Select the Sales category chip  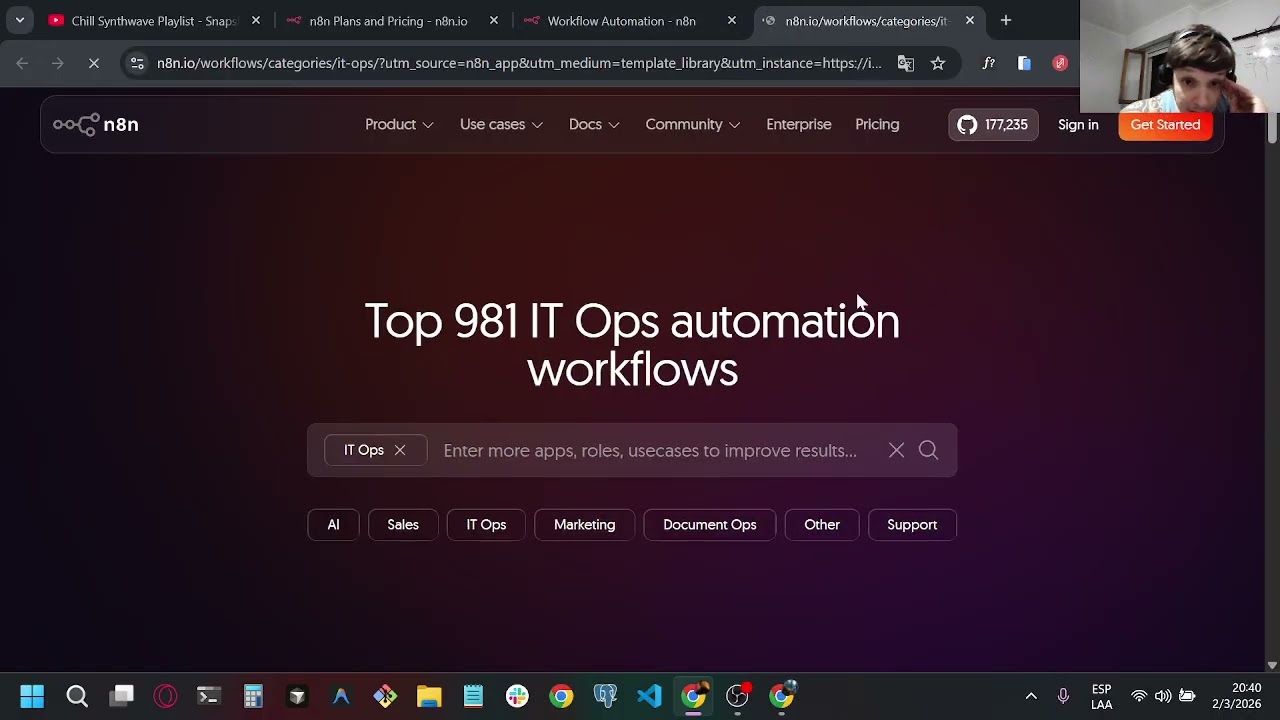403,525
